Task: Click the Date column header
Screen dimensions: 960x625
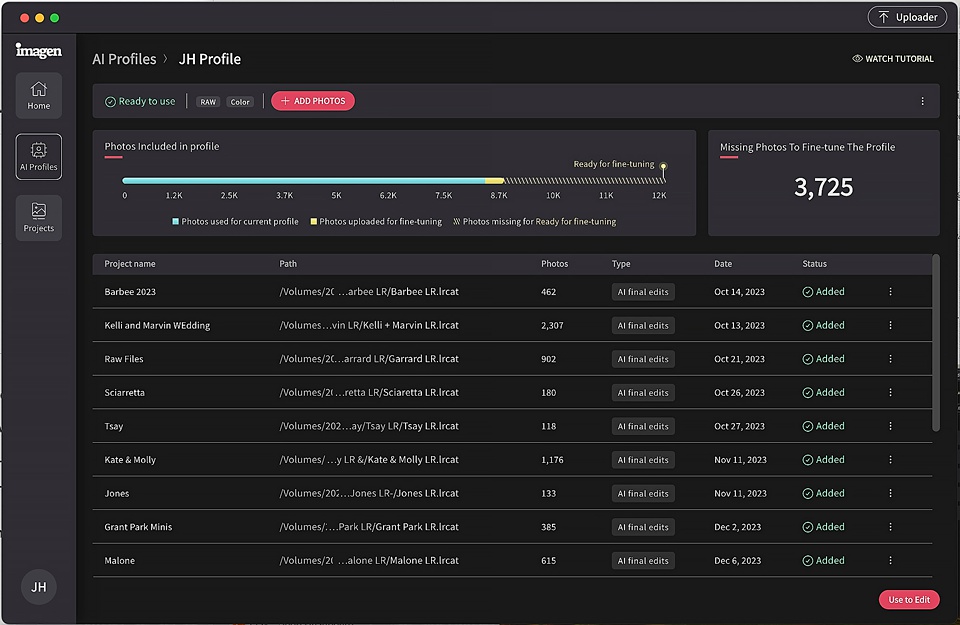Action: 723,264
